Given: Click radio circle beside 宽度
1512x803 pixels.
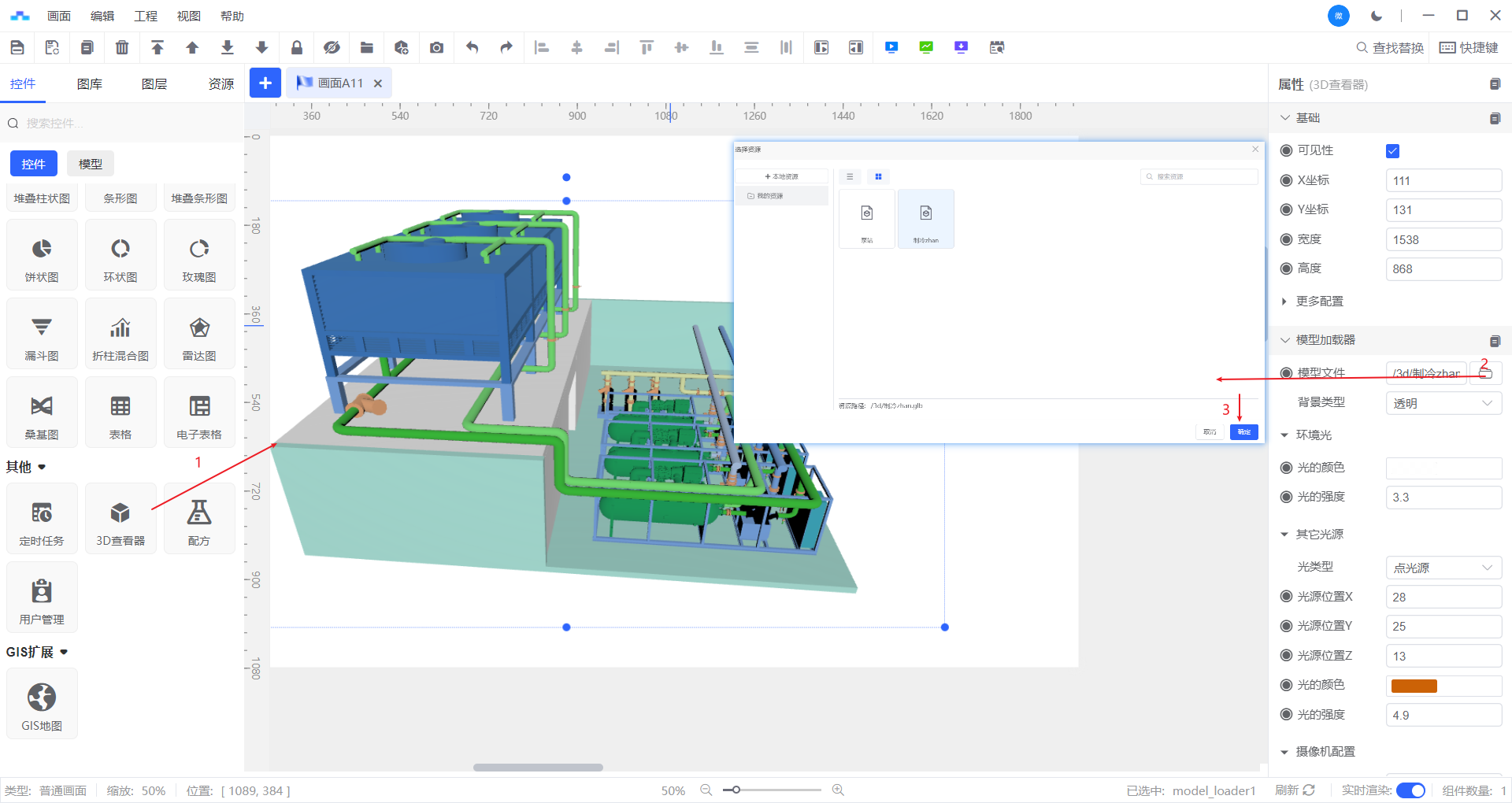Looking at the screenshot, I should pos(1286,239).
